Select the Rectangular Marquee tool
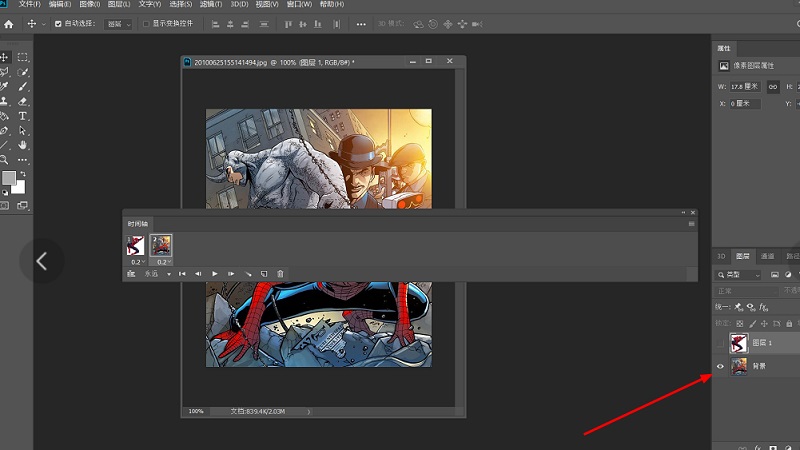This screenshot has height=450, width=800. 22,57
